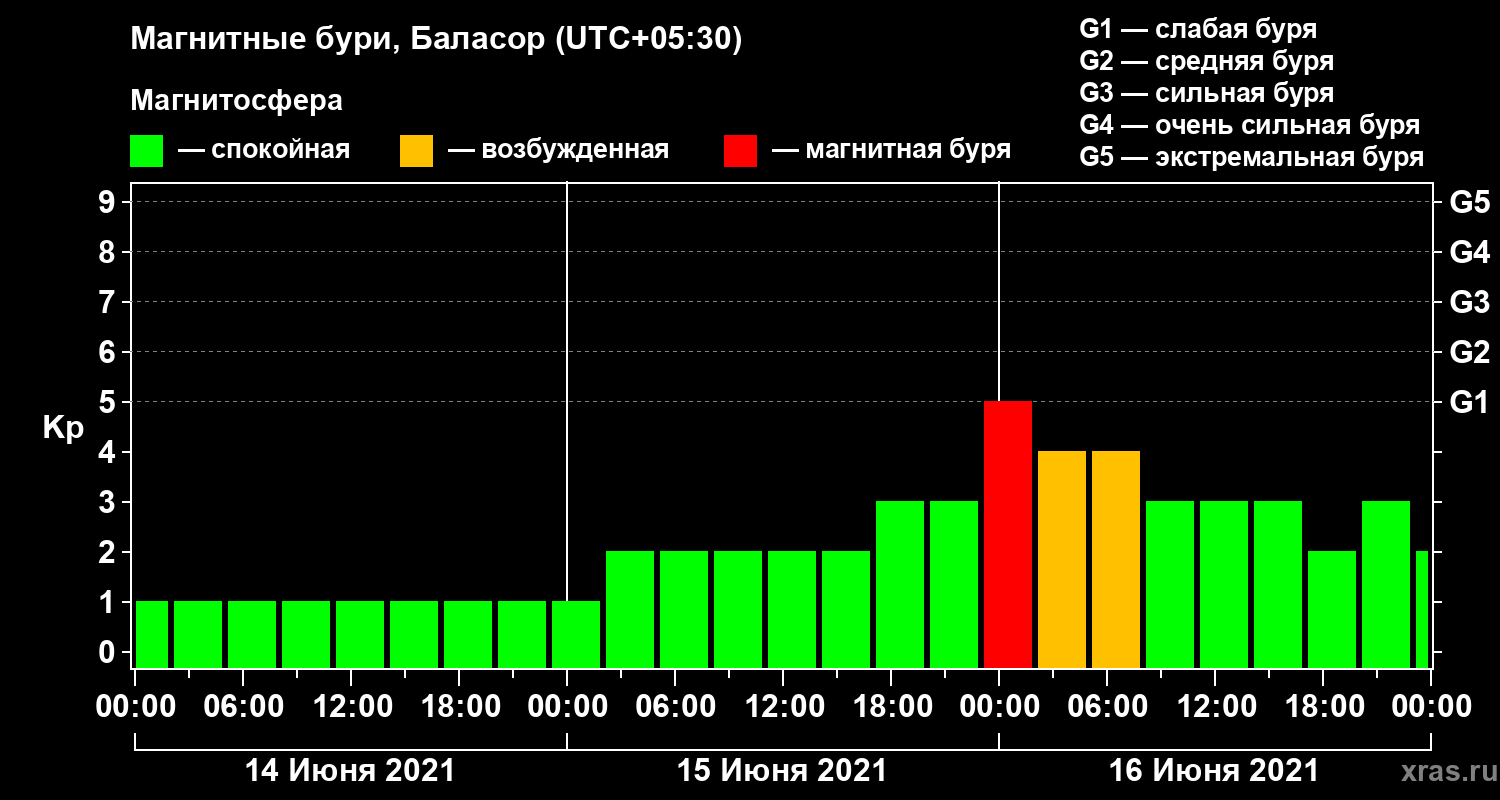Click the '15 Июня 2021' date label
Screen dimensions: 1500x800
pyautogui.click(x=782, y=771)
